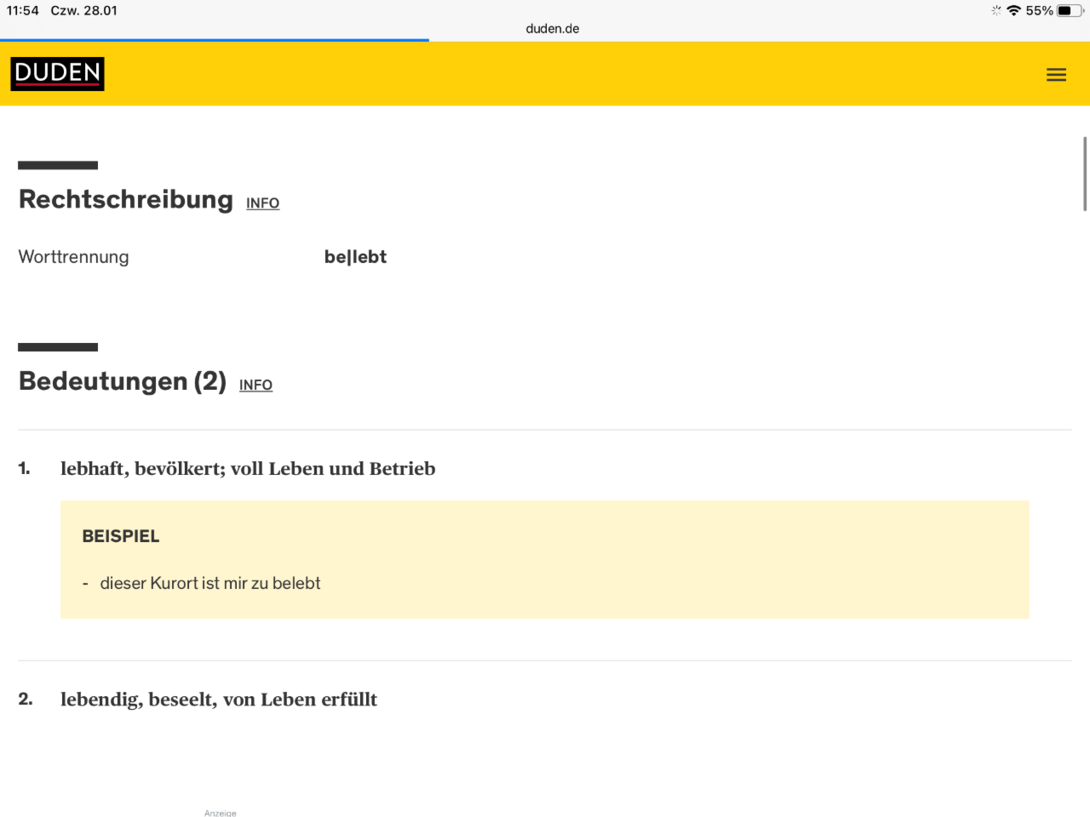Select meaning 1 lebhaft, bevölkert
This screenshot has width=1090, height=817.
click(248, 469)
